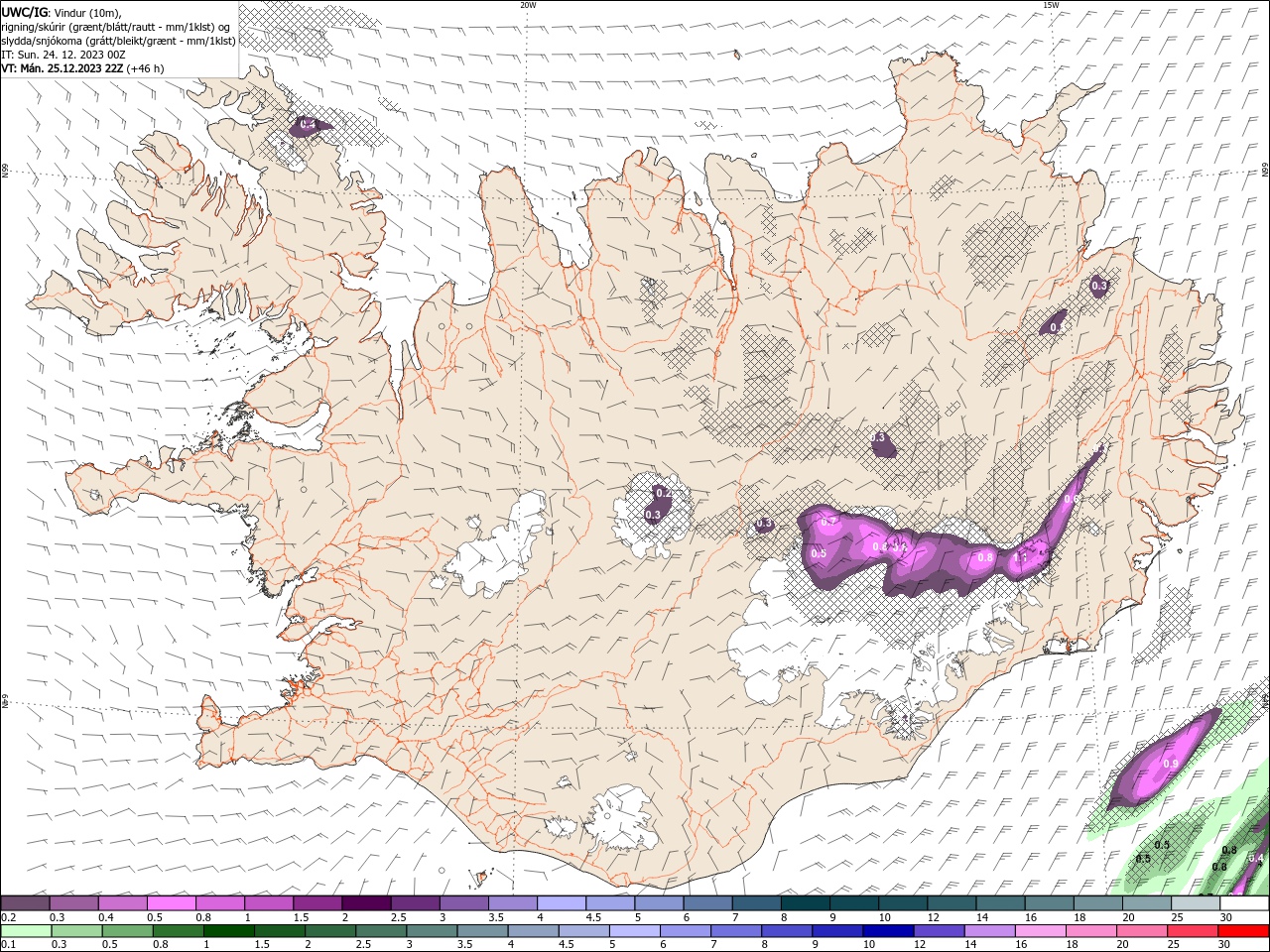
Task: Click the 'UWC/IG: Vindur (10m)' title text
Action: [62, 12]
